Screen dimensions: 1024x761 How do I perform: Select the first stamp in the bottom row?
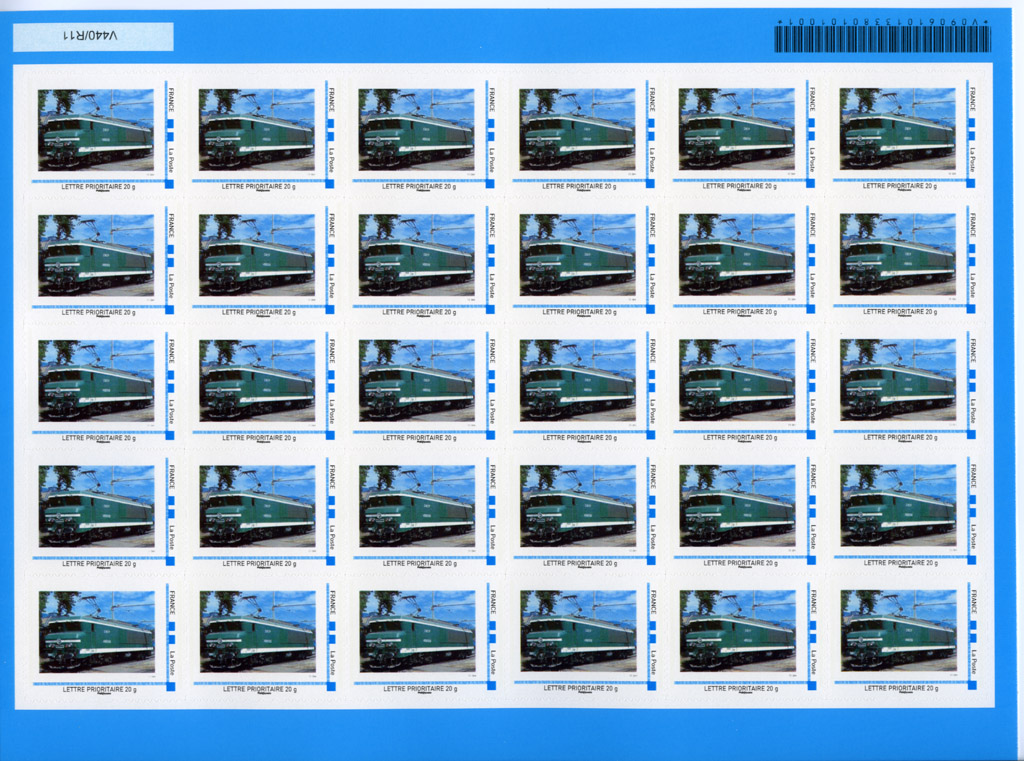(103, 637)
